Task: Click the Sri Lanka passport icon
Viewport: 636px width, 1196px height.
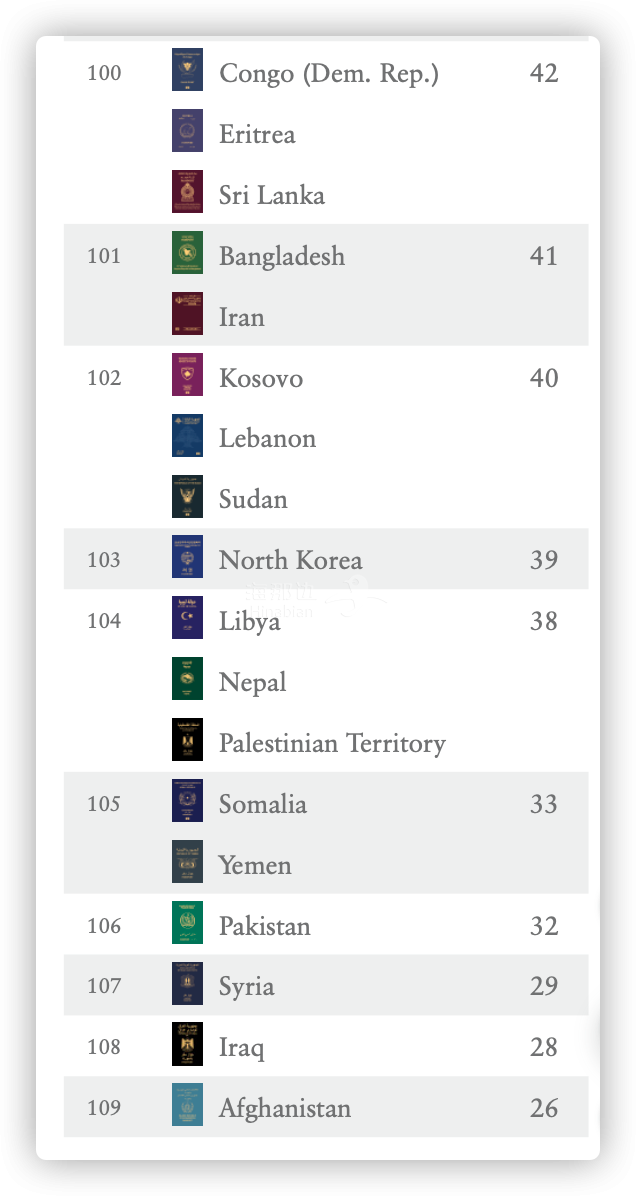Action: click(187, 191)
